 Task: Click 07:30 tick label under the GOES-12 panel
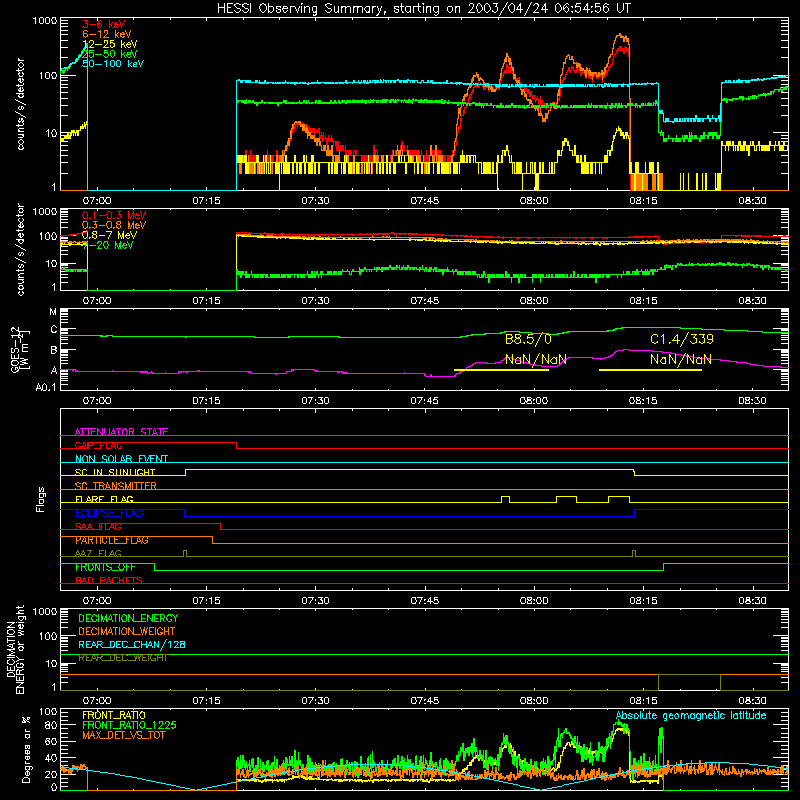[315, 401]
